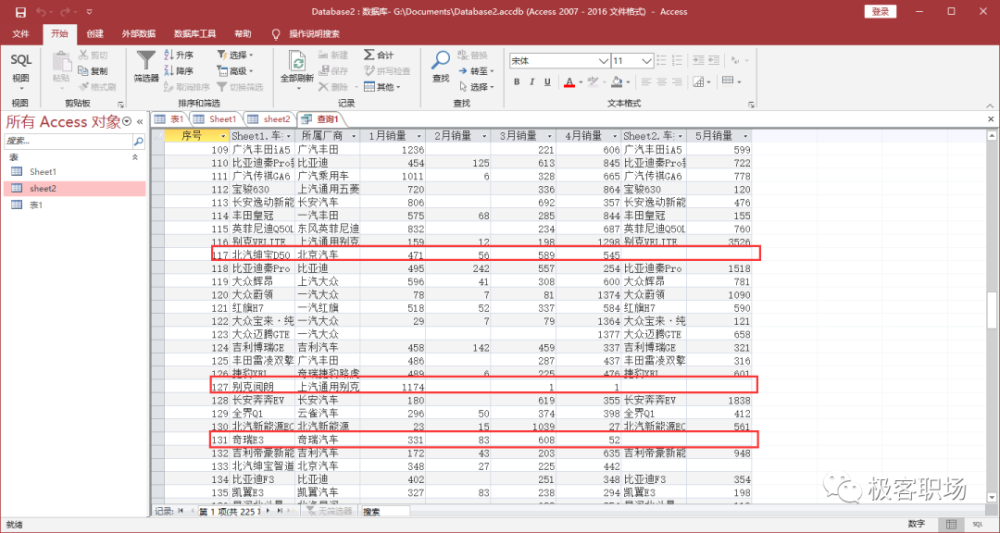Click the navigation pane 搜索 search box

click(68, 142)
